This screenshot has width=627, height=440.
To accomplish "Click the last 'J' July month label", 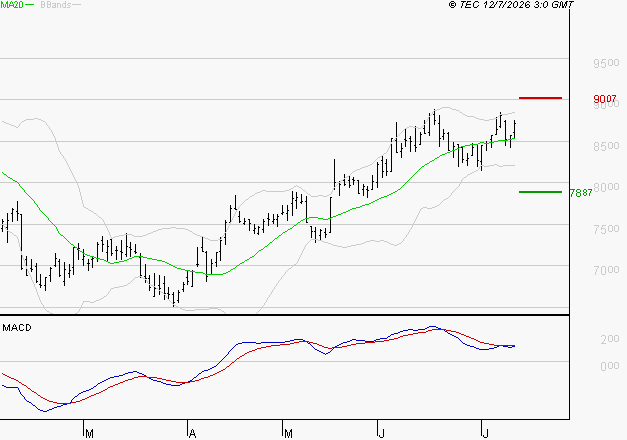I will click(485, 434).
